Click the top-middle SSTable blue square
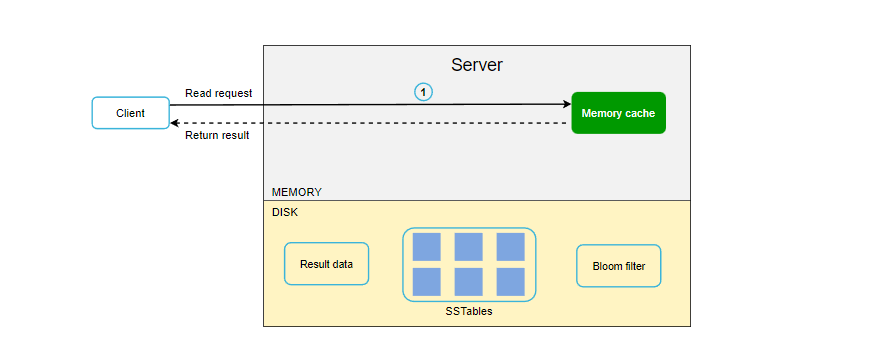Screen dimensions: 885x363 pyautogui.click(x=468, y=247)
